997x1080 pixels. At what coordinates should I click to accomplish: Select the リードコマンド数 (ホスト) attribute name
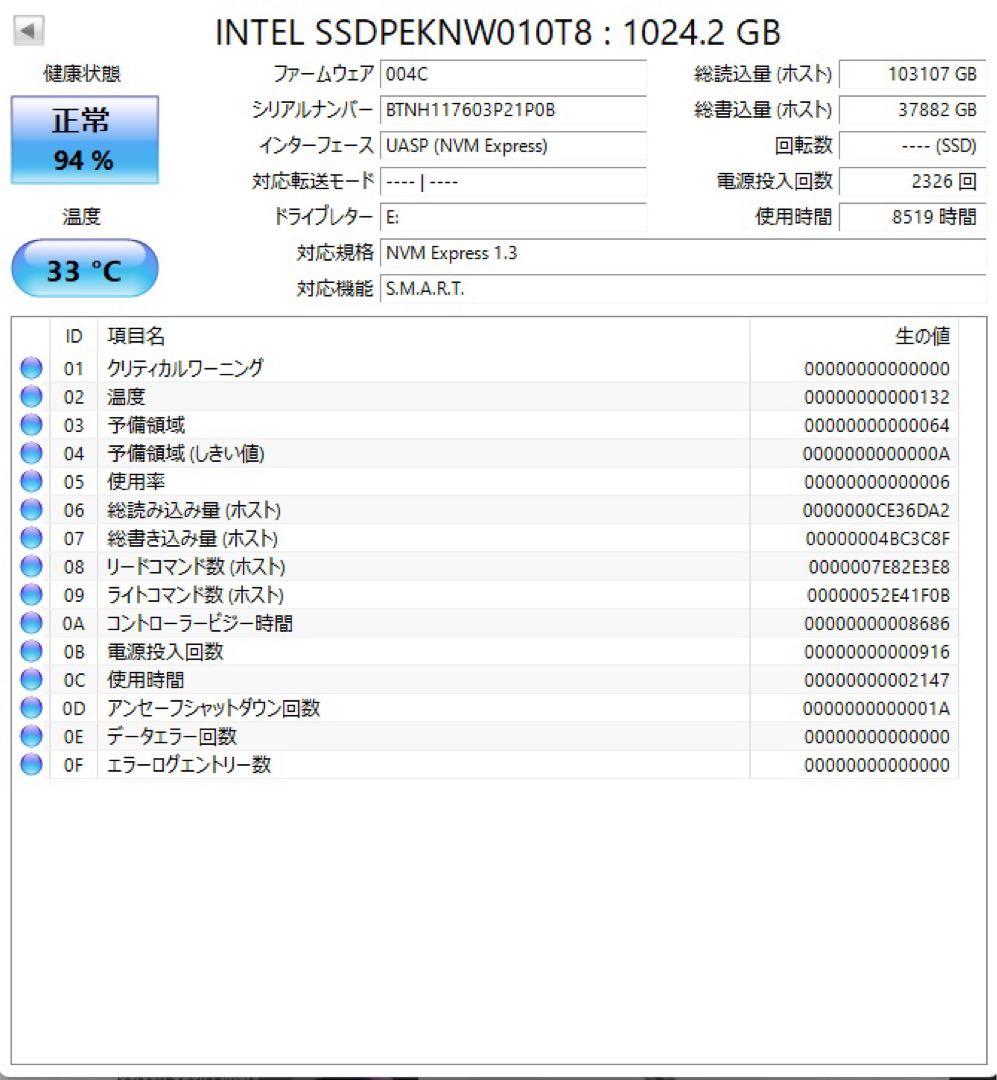(x=195, y=566)
